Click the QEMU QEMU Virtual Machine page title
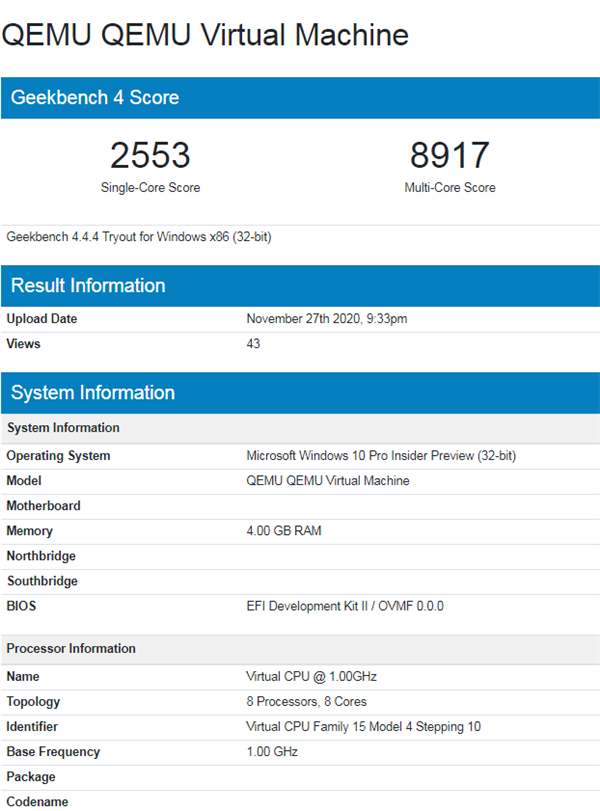 click(x=205, y=35)
